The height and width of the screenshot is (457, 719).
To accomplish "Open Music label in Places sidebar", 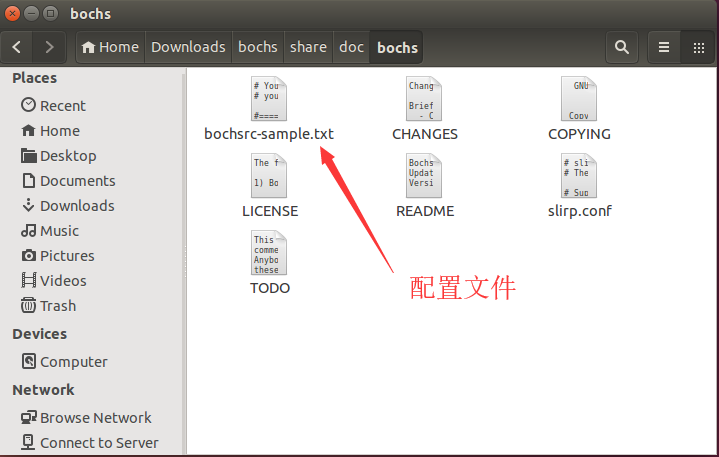I will pos(60,231).
